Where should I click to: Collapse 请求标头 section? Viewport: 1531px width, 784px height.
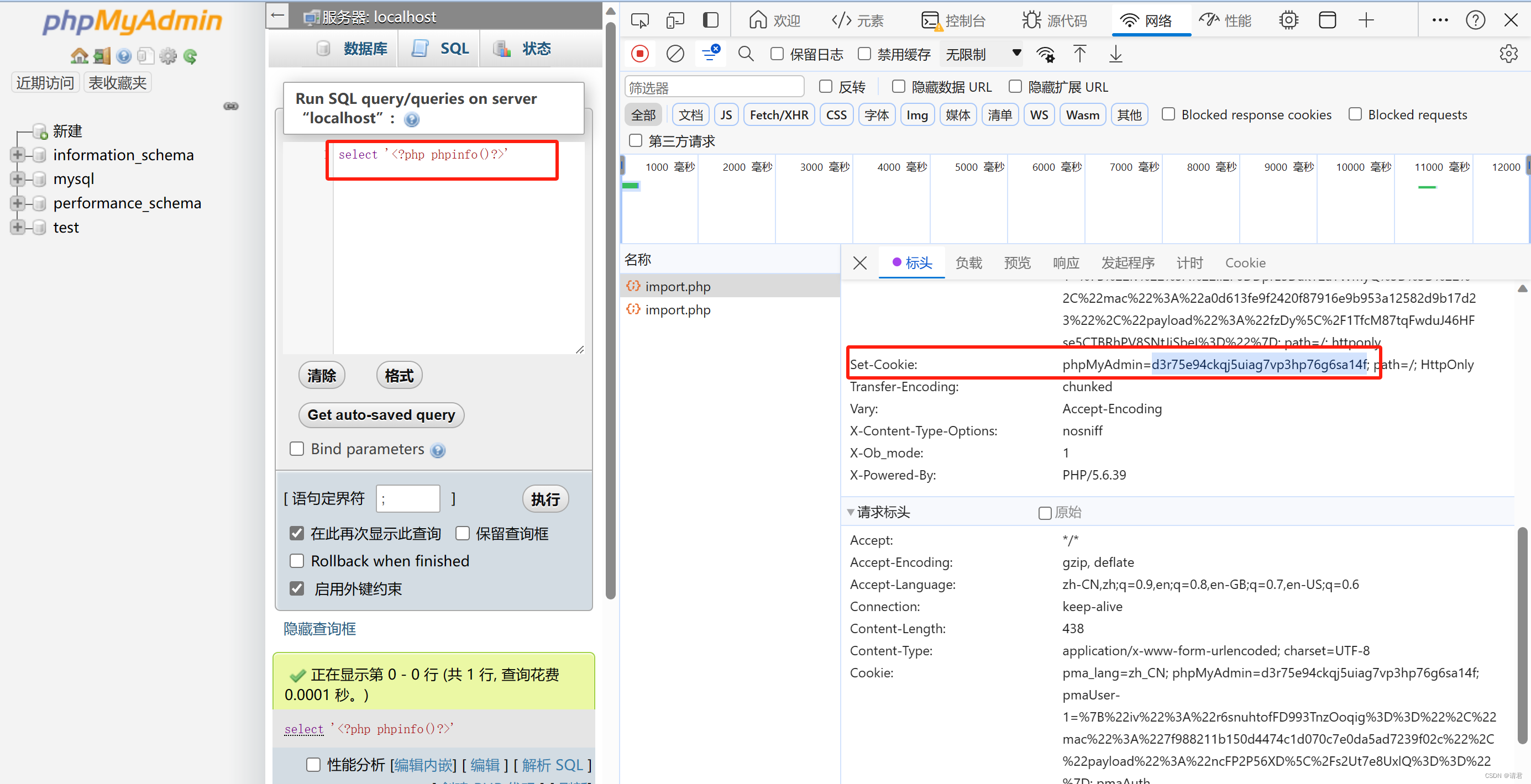[x=851, y=512]
